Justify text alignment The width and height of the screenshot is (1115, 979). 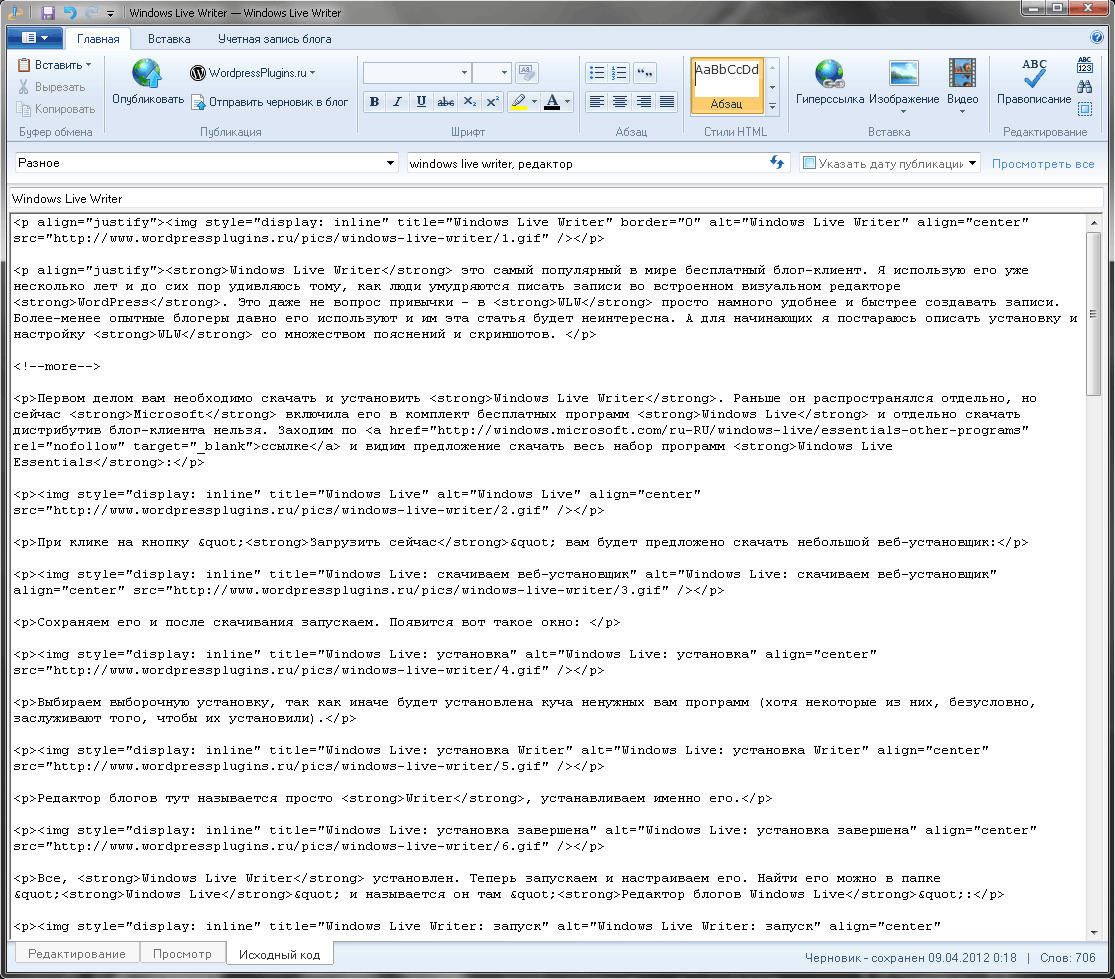(x=667, y=102)
